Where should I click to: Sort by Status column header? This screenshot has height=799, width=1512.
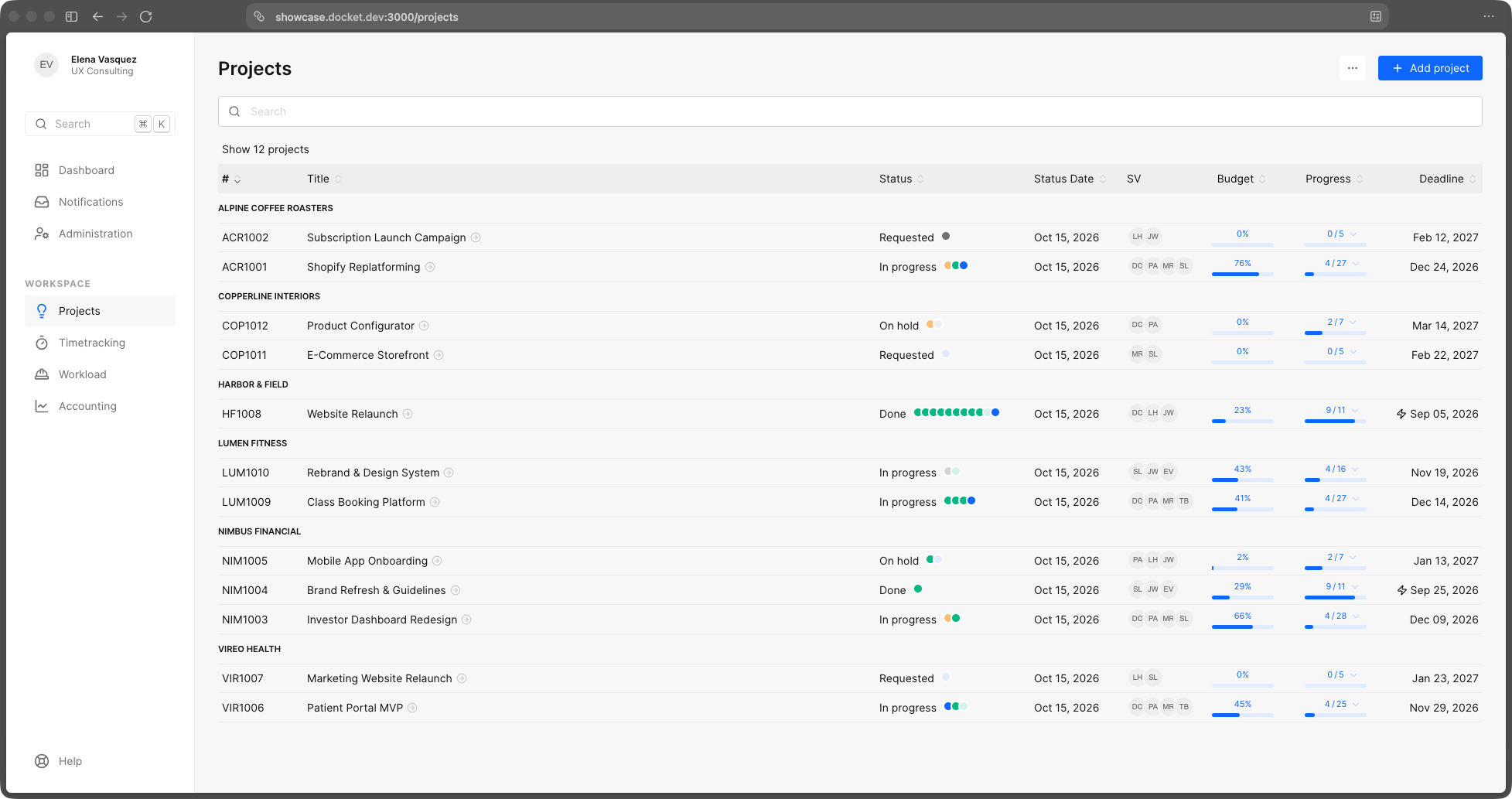(902, 179)
